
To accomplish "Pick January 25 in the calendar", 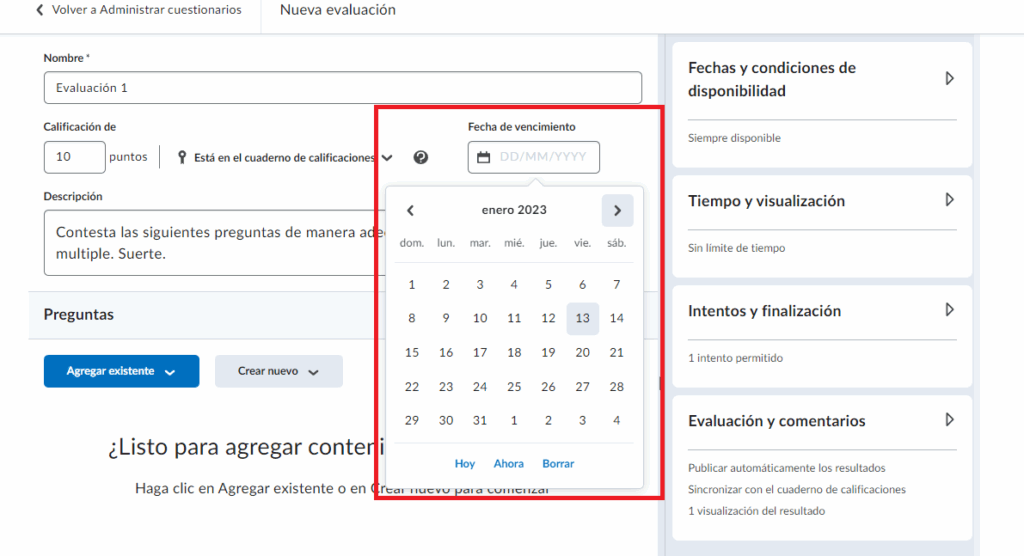I will pos(514,387).
